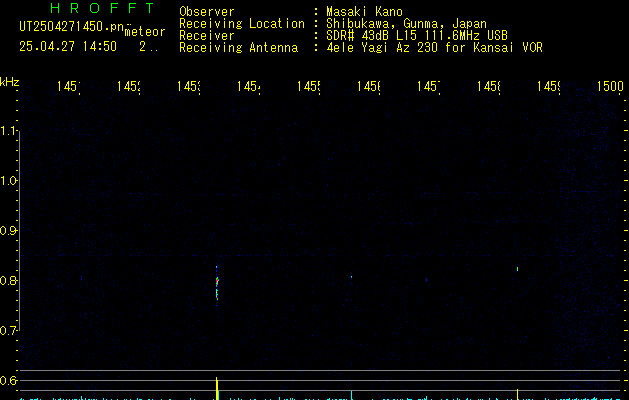Click the 'Receiving Location' label

[x=242, y=24]
